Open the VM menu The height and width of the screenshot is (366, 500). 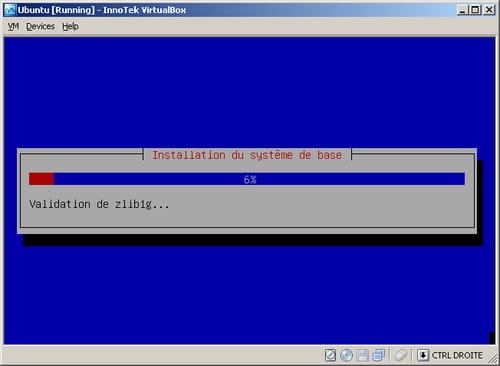13,26
